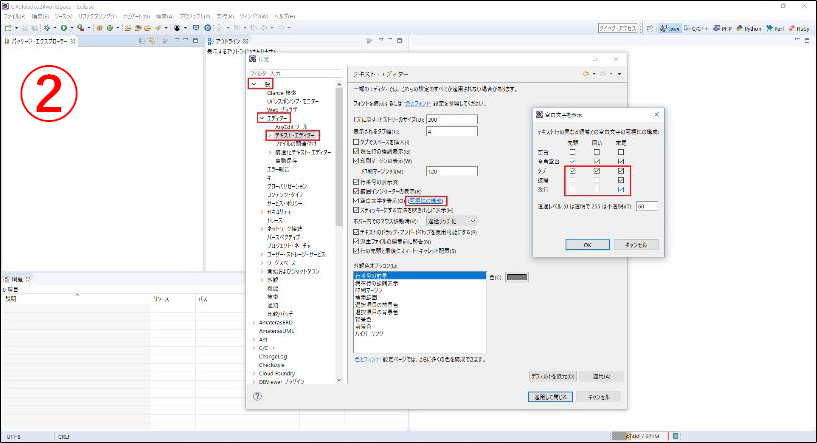Collapse the 一般 (General) tree node

(255, 86)
